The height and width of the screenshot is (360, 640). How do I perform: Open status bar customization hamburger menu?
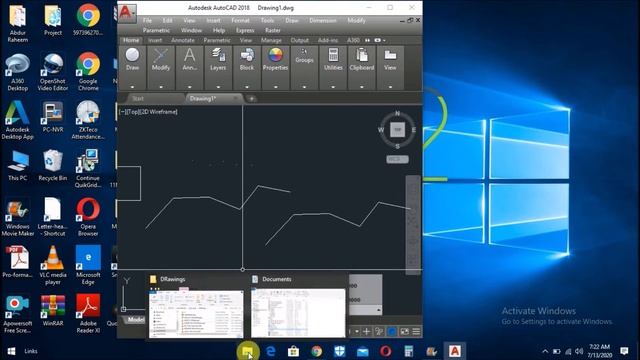[x=416, y=331]
